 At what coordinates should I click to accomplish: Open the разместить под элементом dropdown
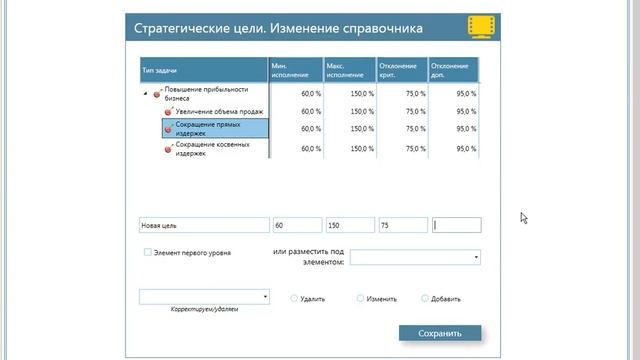(x=415, y=257)
